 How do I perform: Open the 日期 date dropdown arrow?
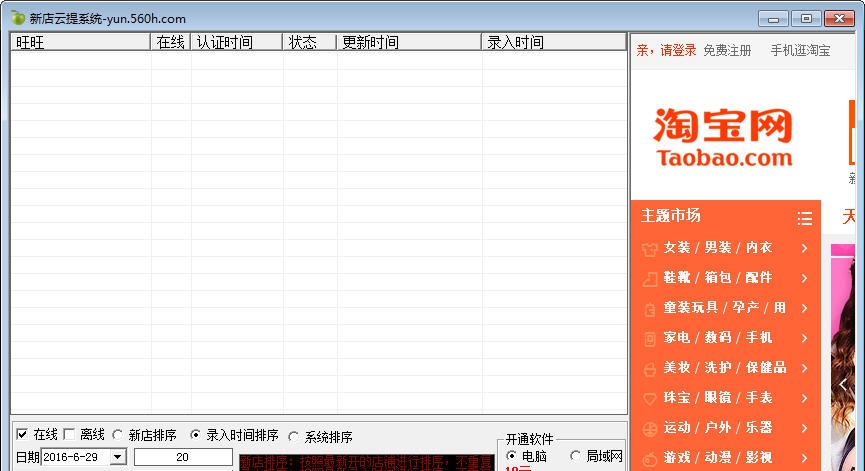tap(118, 457)
